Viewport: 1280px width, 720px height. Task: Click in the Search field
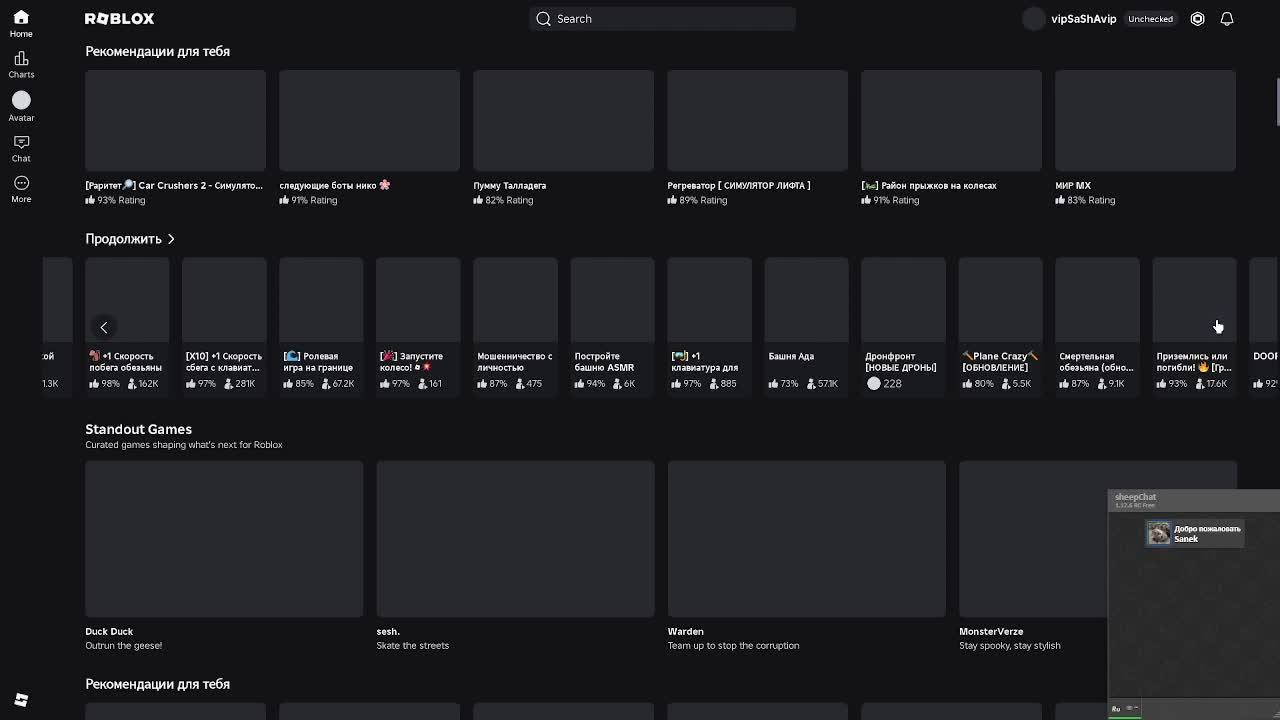click(662, 19)
